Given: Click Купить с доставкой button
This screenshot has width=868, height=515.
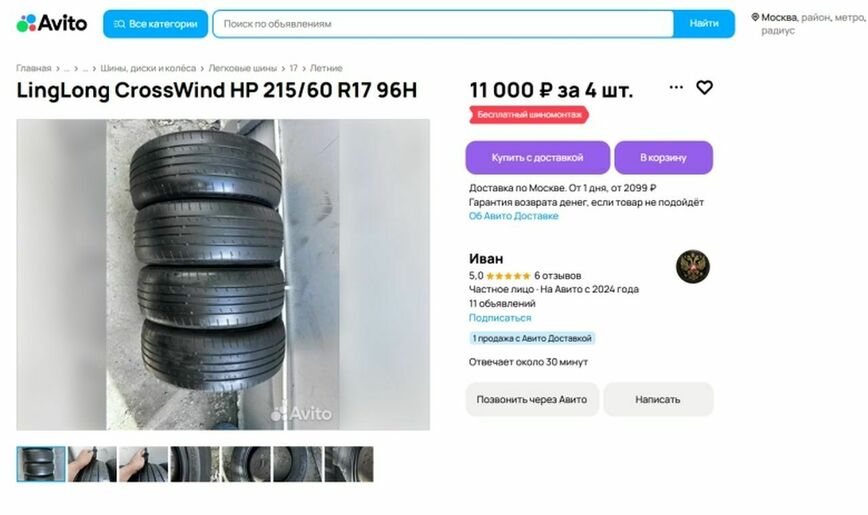Looking at the screenshot, I should (x=538, y=157).
